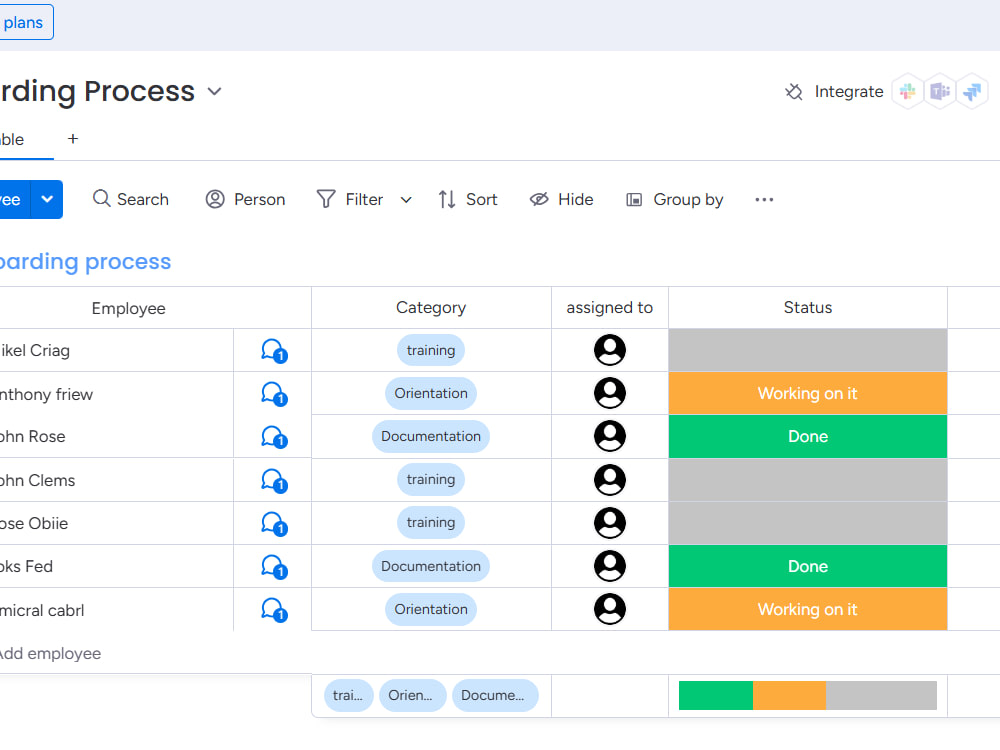This screenshot has width=1000, height=750.
Task: Click Orientation tag in micral cabrl row
Action: click(x=431, y=609)
